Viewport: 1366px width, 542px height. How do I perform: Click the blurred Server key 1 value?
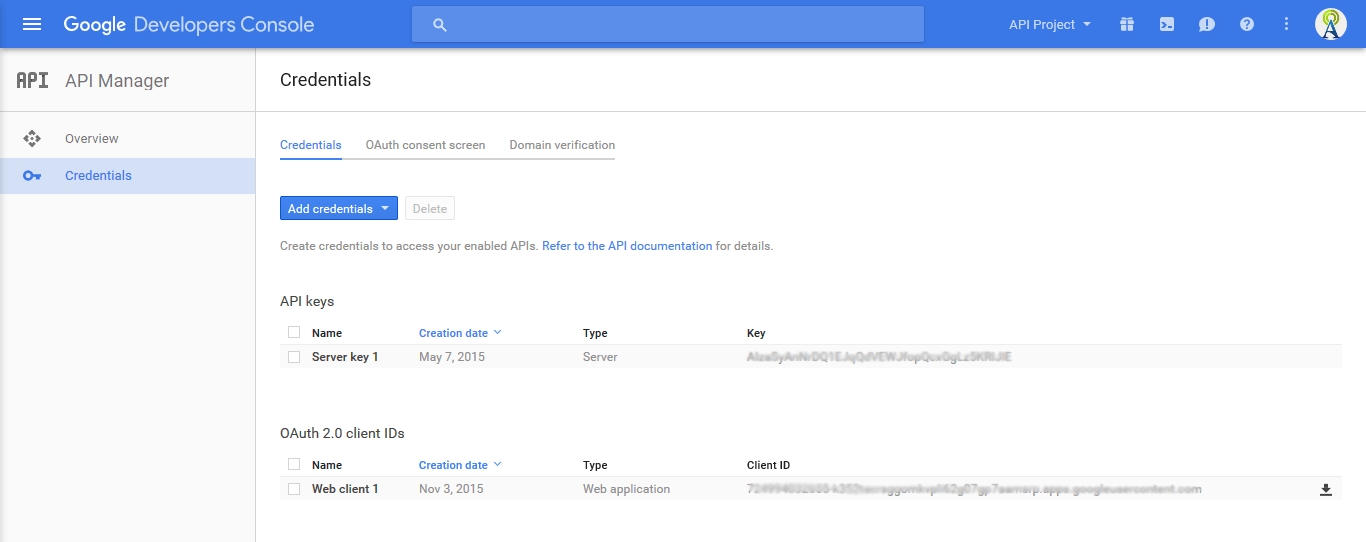click(x=879, y=357)
